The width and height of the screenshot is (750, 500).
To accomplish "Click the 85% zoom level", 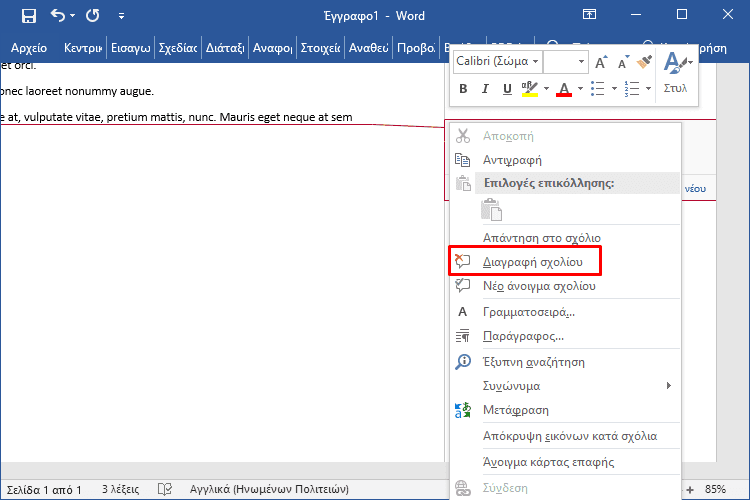I will tap(715, 489).
